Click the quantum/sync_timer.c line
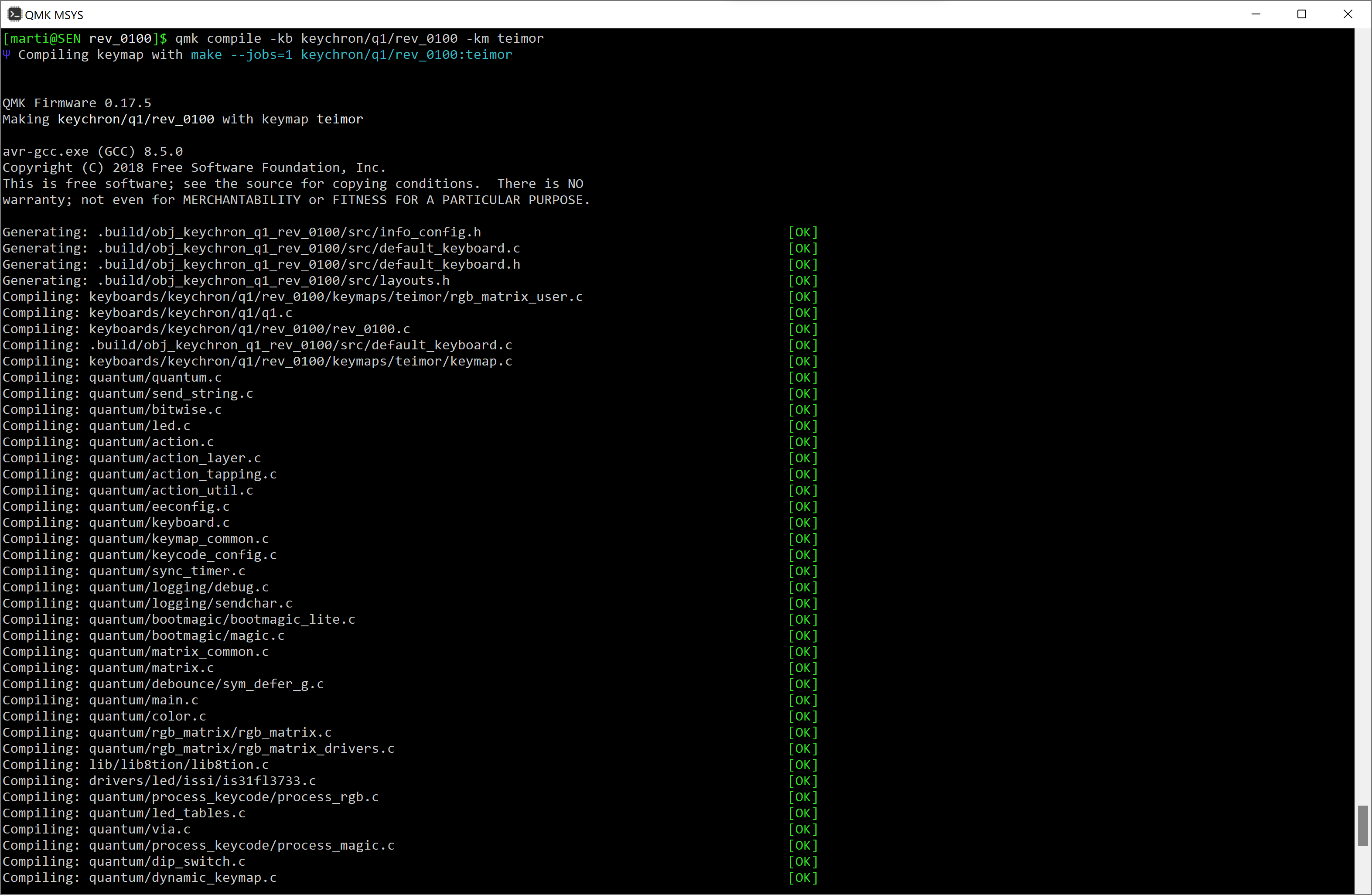Screen dimensions: 1372x895 [124, 571]
